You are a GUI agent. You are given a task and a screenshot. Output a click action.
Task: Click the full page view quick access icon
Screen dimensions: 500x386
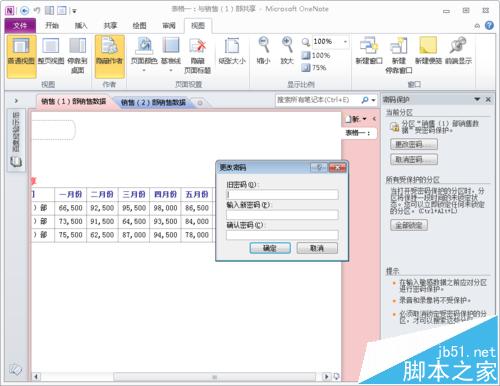(62, 11)
